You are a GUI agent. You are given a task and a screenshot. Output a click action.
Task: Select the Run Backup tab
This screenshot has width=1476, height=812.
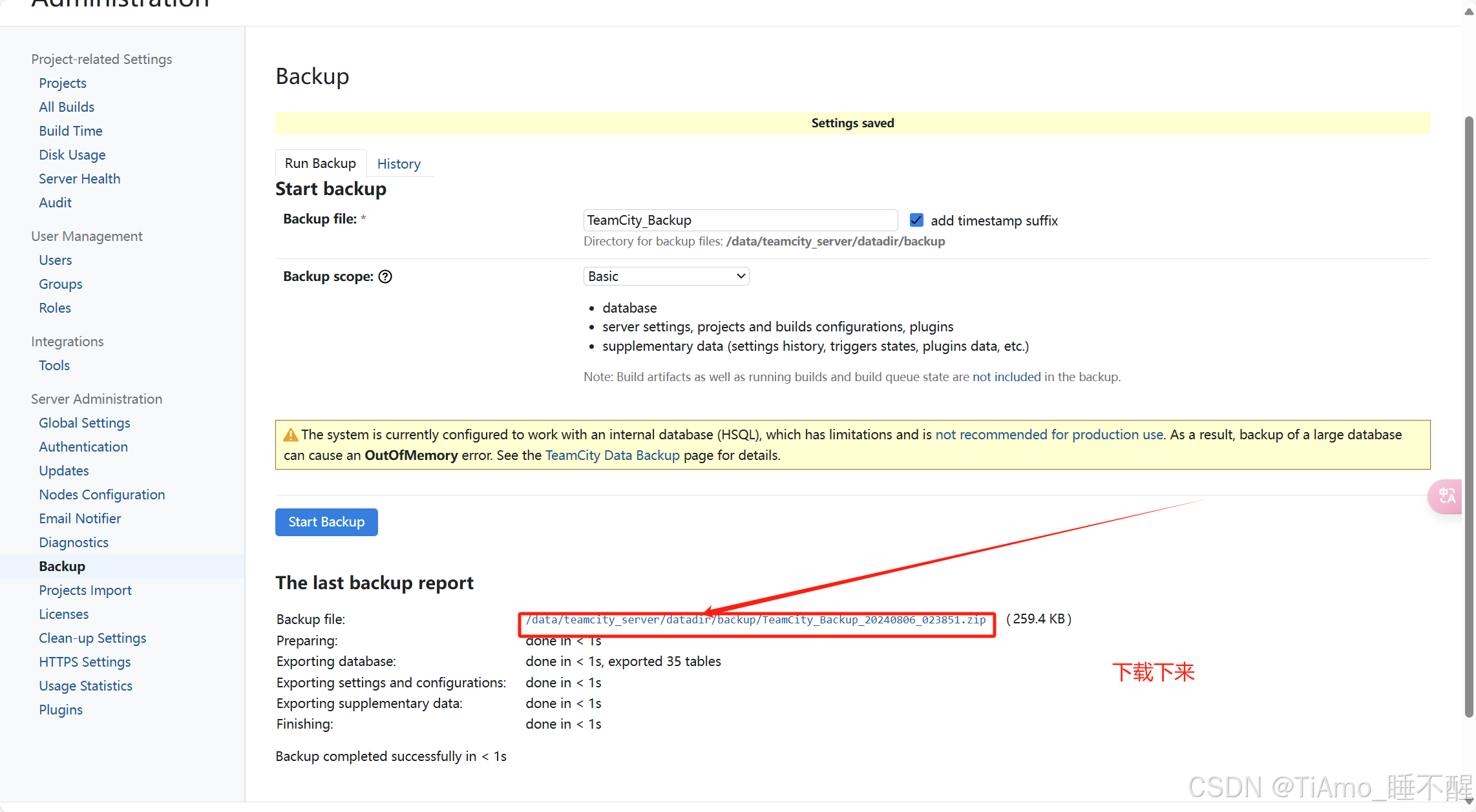[x=321, y=163]
